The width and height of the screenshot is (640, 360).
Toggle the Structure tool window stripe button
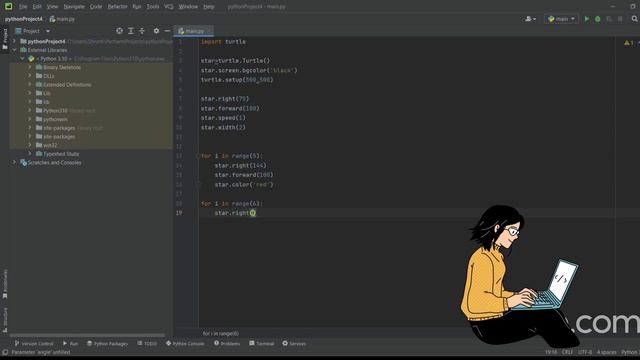pyautogui.click(x=5, y=320)
